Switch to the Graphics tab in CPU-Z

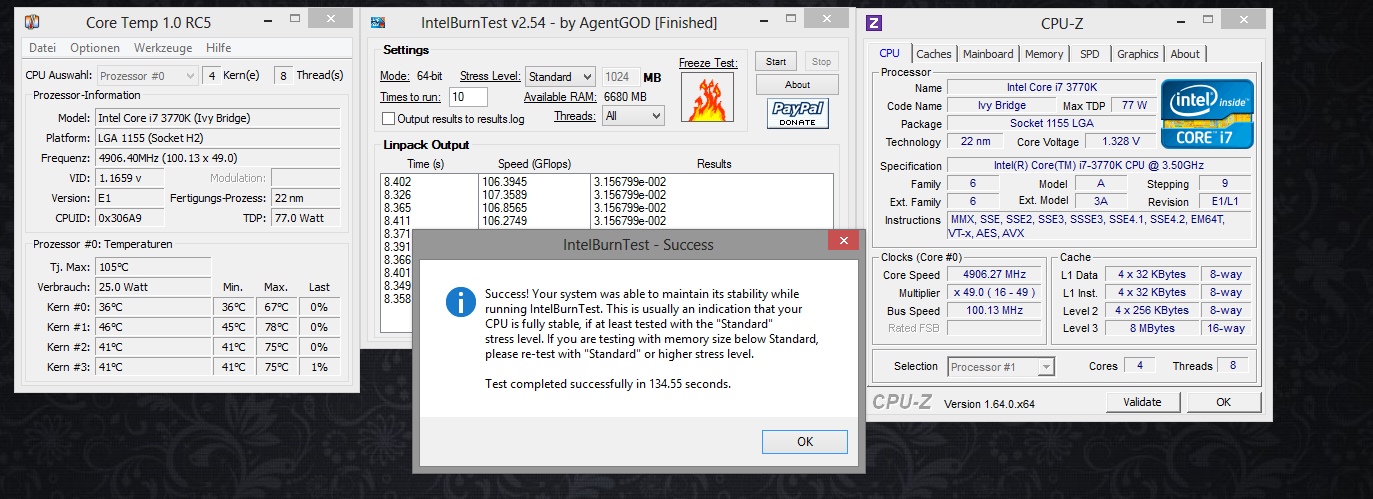pyautogui.click(x=1138, y=54)
